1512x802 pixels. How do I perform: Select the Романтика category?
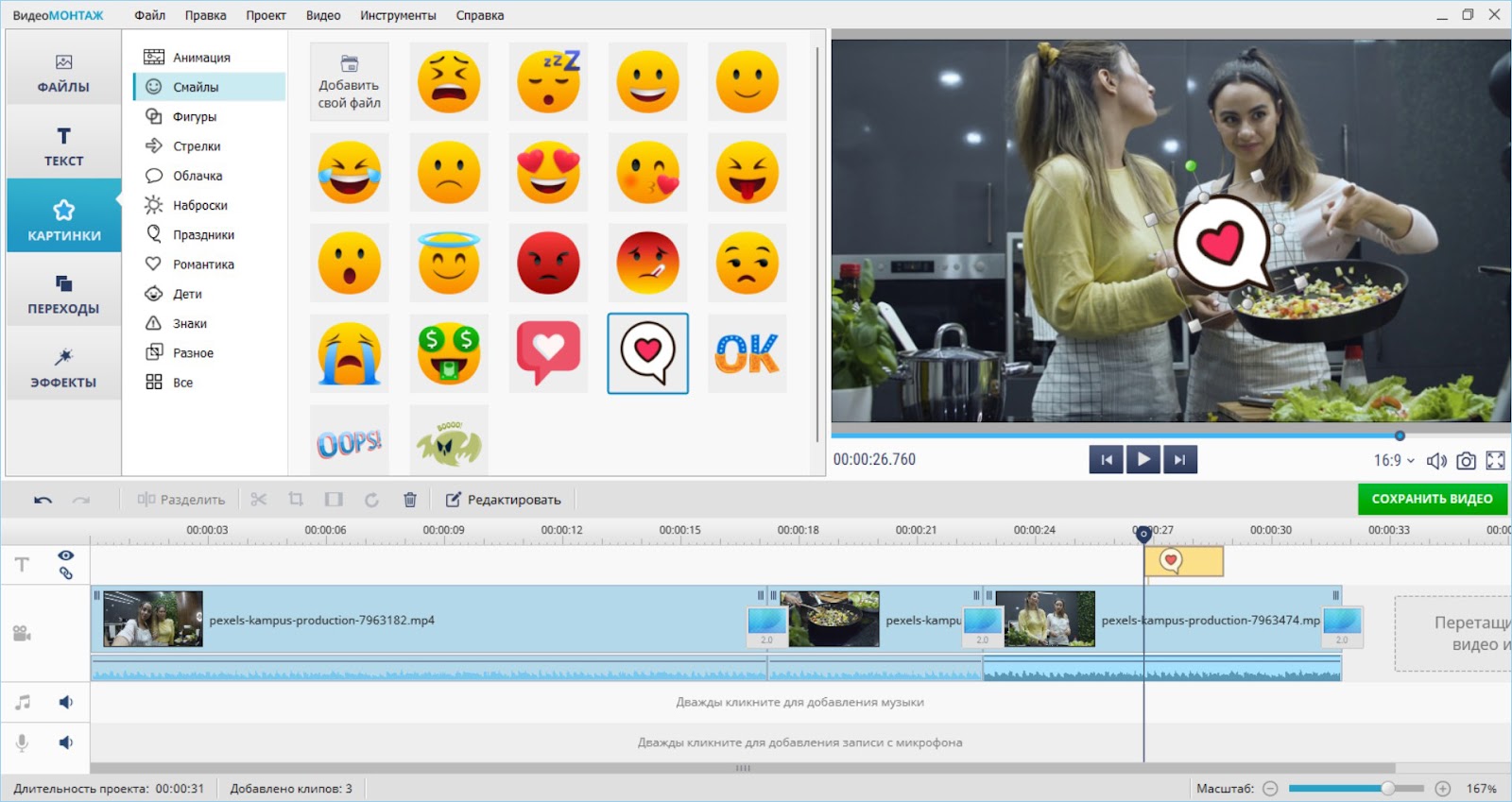(x=203, y=264)
